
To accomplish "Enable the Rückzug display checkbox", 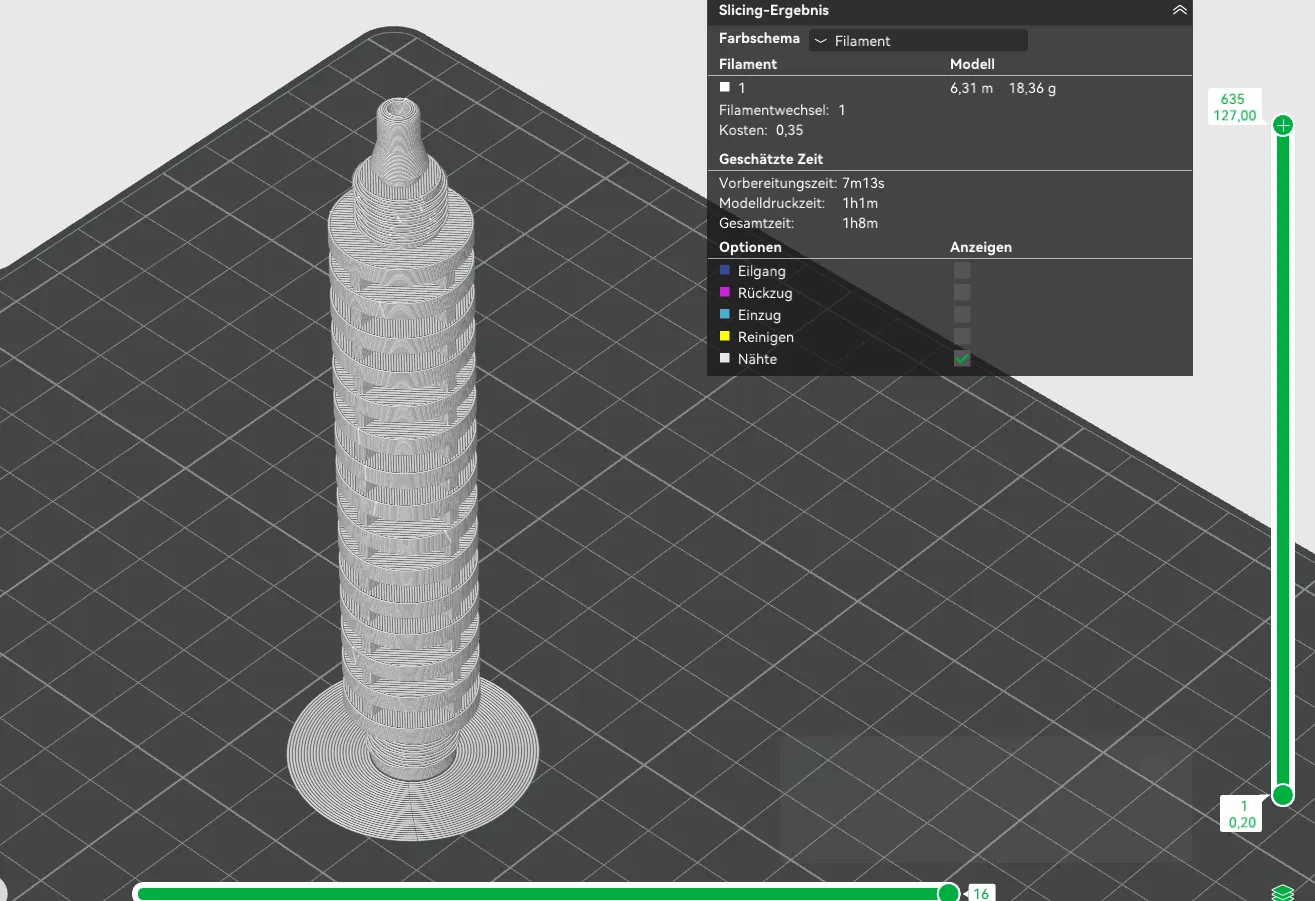I will [962, 293].
